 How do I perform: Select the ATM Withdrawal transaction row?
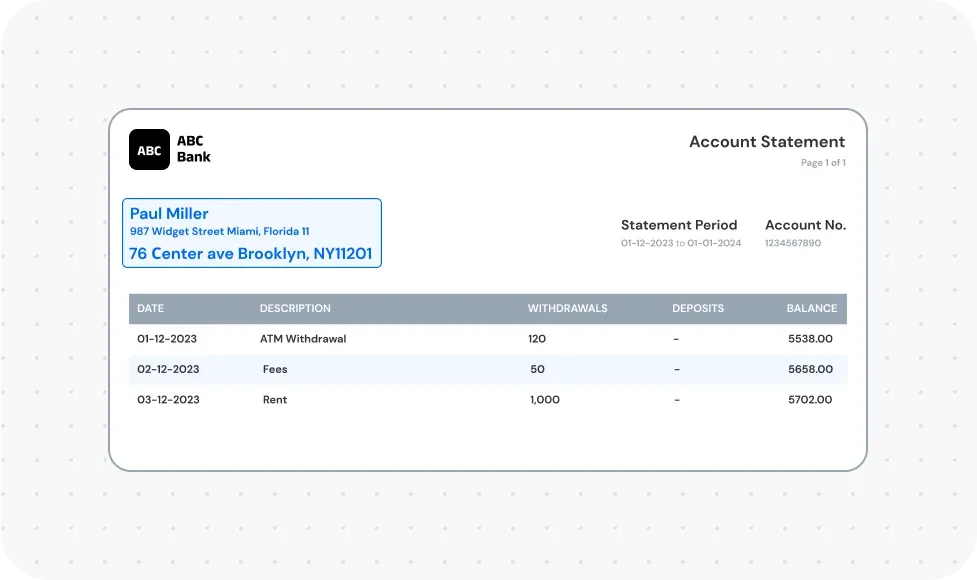(x=303, y=339)
